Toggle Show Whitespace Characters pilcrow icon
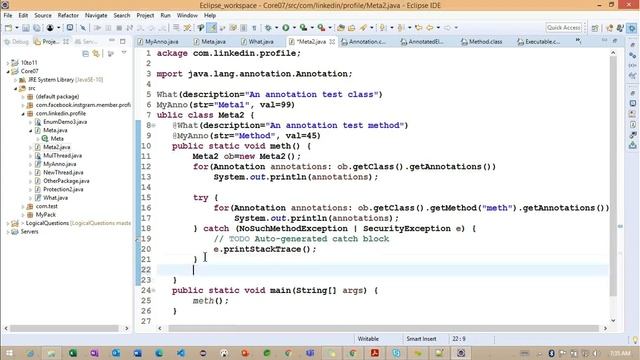The image size is (640, 360). coord(254,28)
